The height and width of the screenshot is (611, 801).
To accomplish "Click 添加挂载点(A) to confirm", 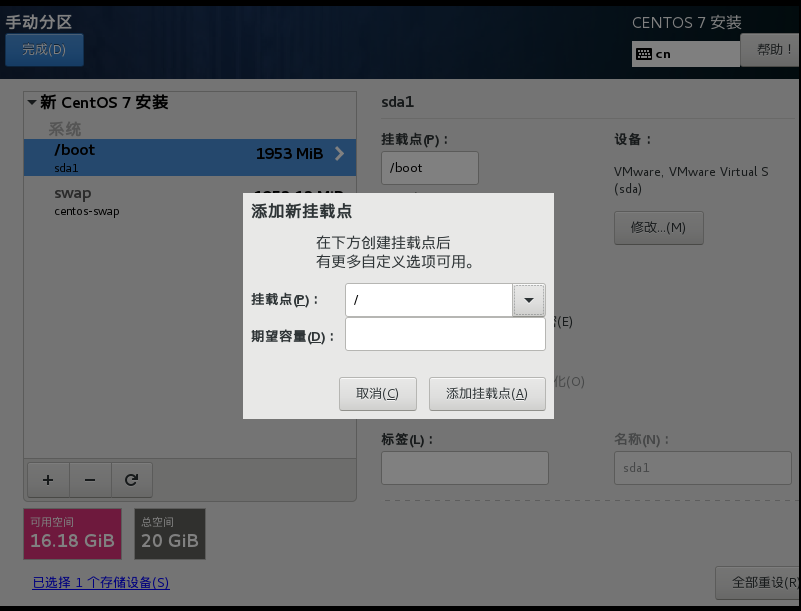I will (x=487, y=393).
